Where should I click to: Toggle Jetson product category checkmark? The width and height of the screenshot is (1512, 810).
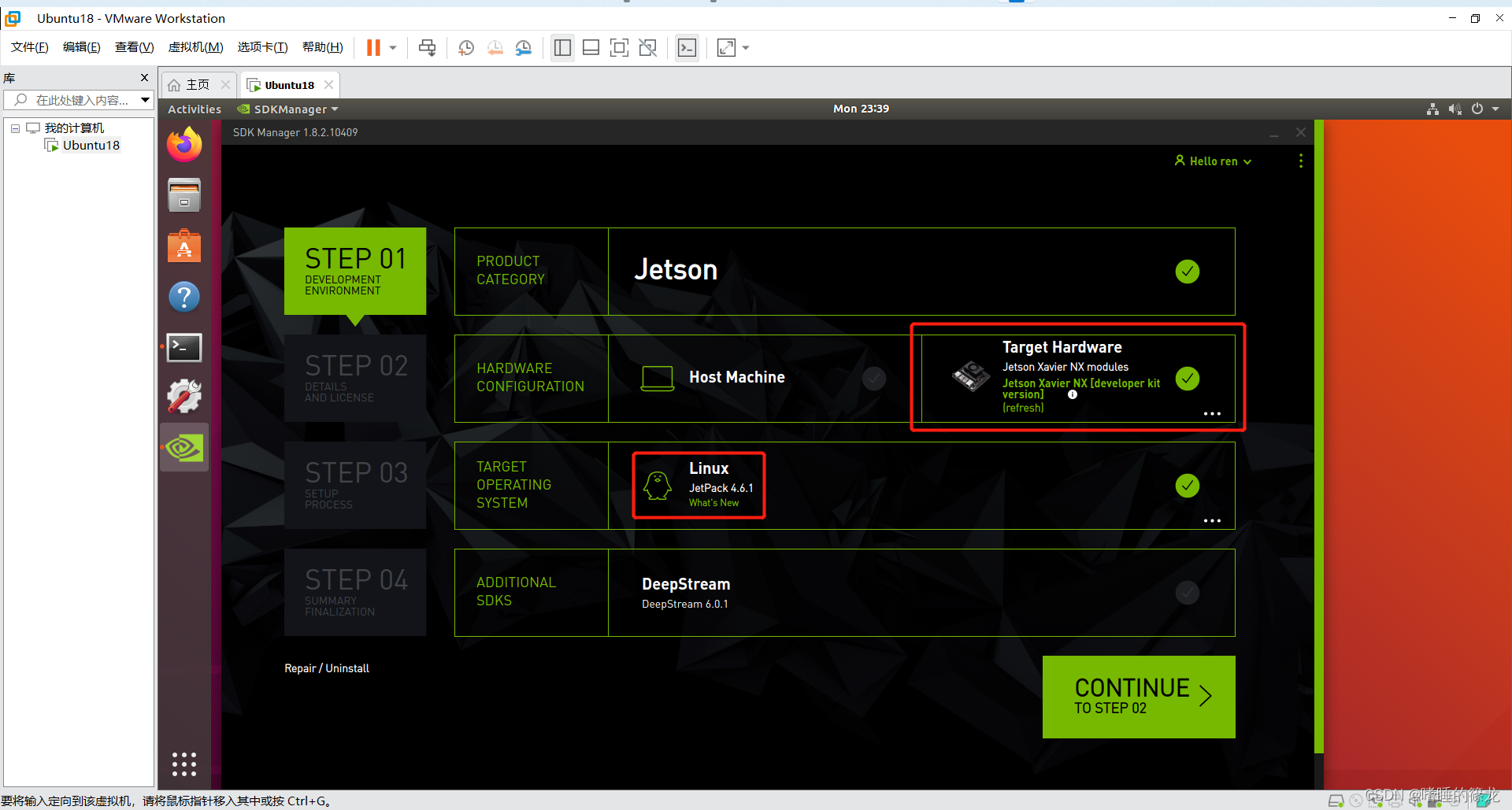pos(1187,272)
